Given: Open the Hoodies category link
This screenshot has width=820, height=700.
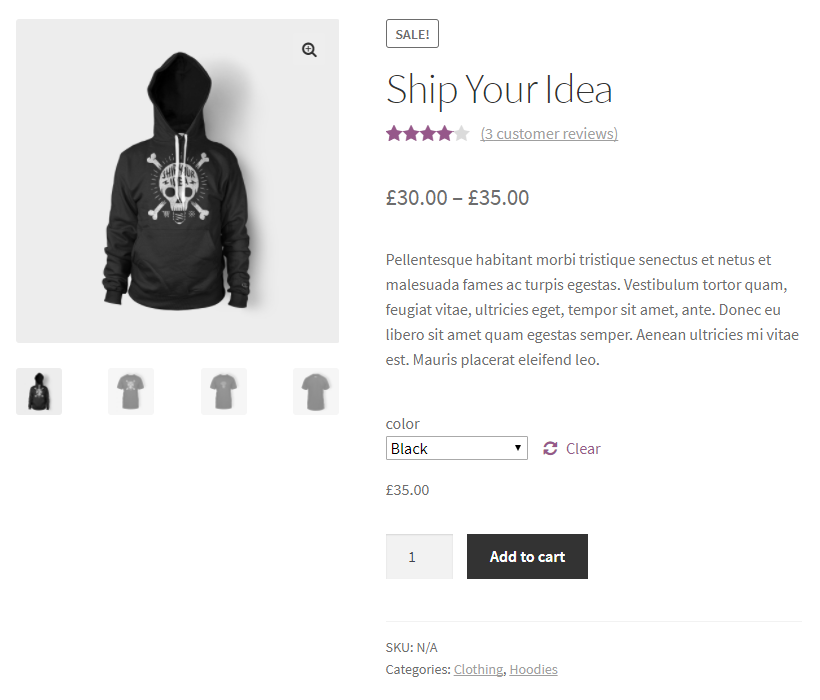Looking at the screenshot, I should point(533,670).
